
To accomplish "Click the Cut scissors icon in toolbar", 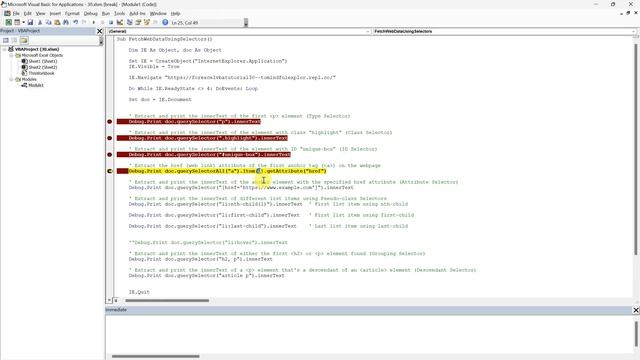I will click(40, 22).
